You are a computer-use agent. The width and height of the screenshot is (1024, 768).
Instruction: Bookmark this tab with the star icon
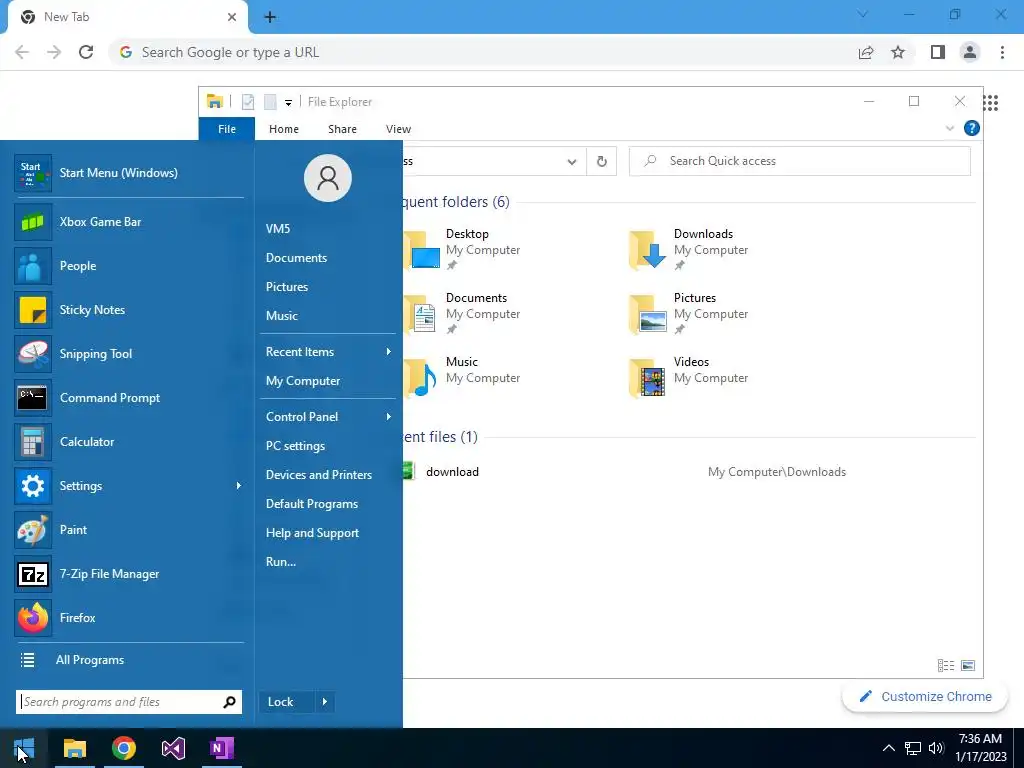[898, 52]
